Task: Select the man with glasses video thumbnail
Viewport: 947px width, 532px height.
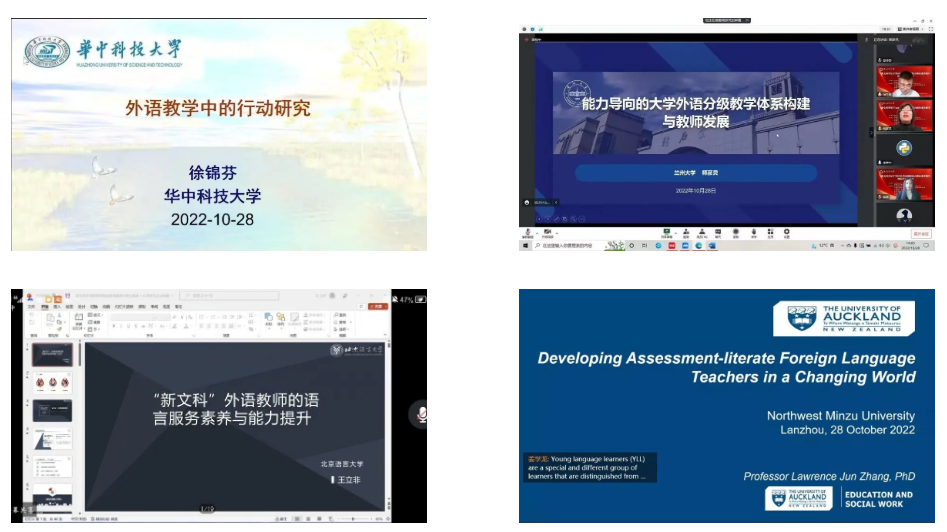Action: click(904, 82)
